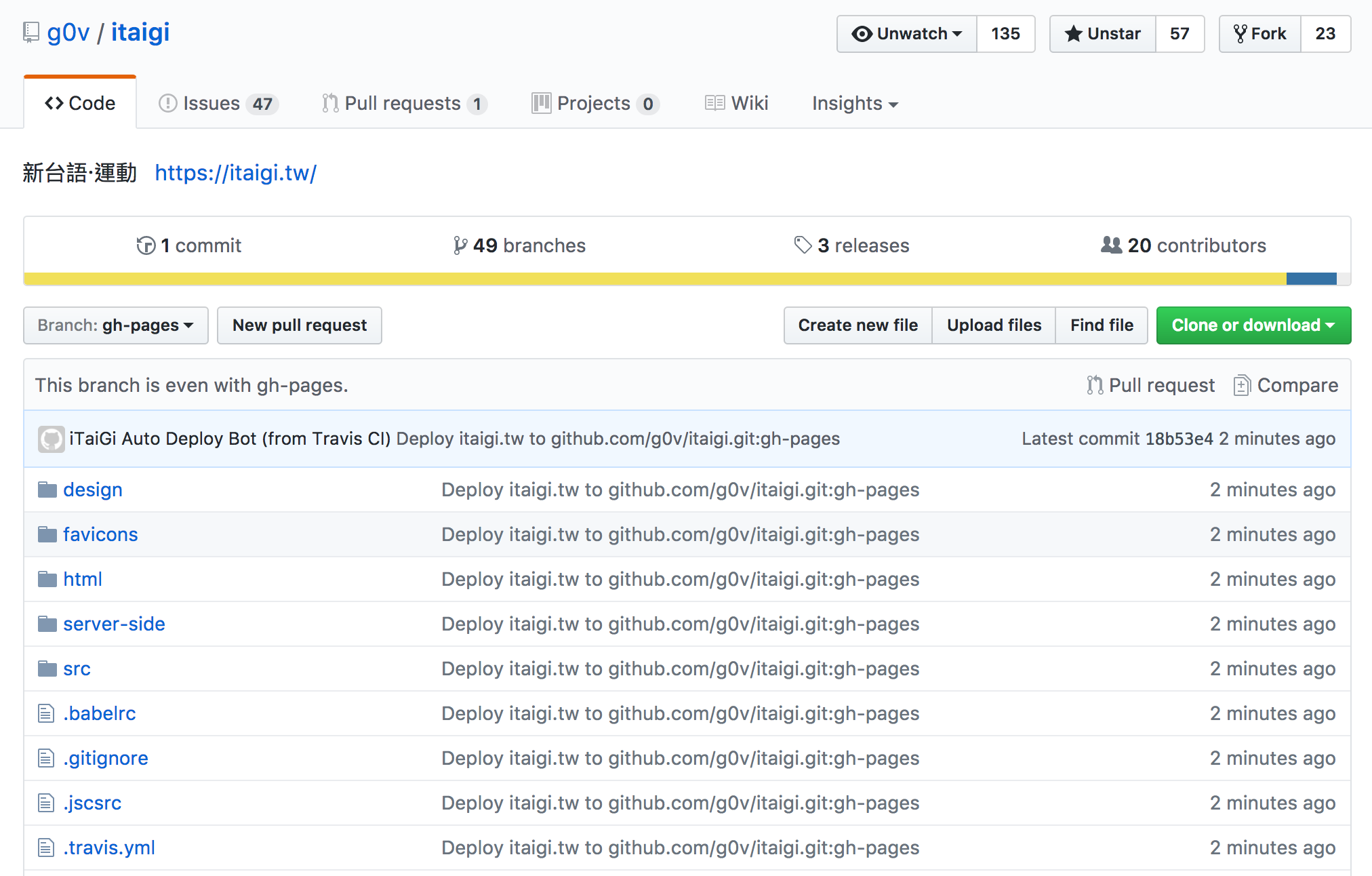The image size is (1372, 876).
Task: Click the repository book icon beside g0v
Action: (31, 33)
